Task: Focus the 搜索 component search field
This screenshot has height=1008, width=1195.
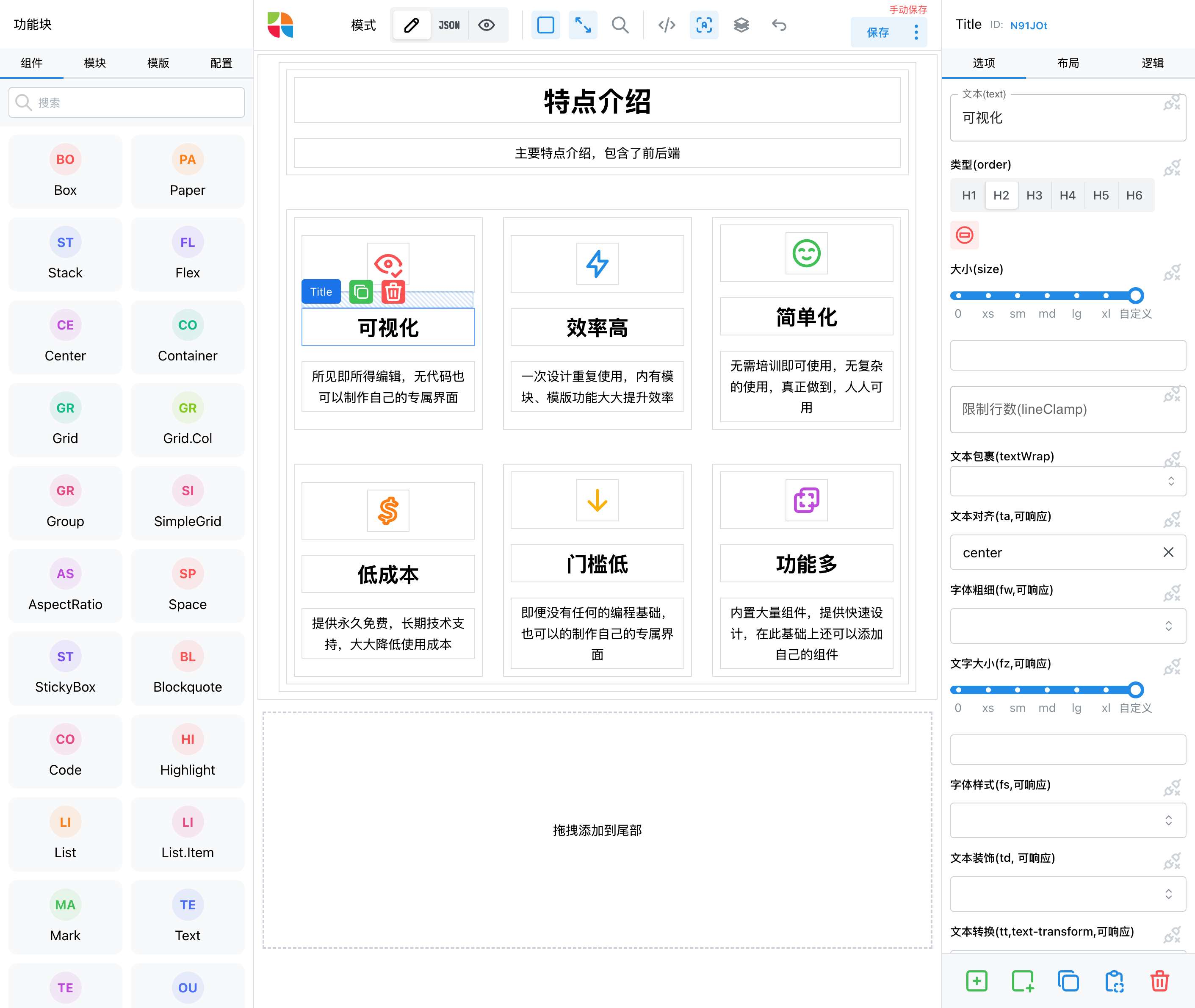Action: pos(127,102)
